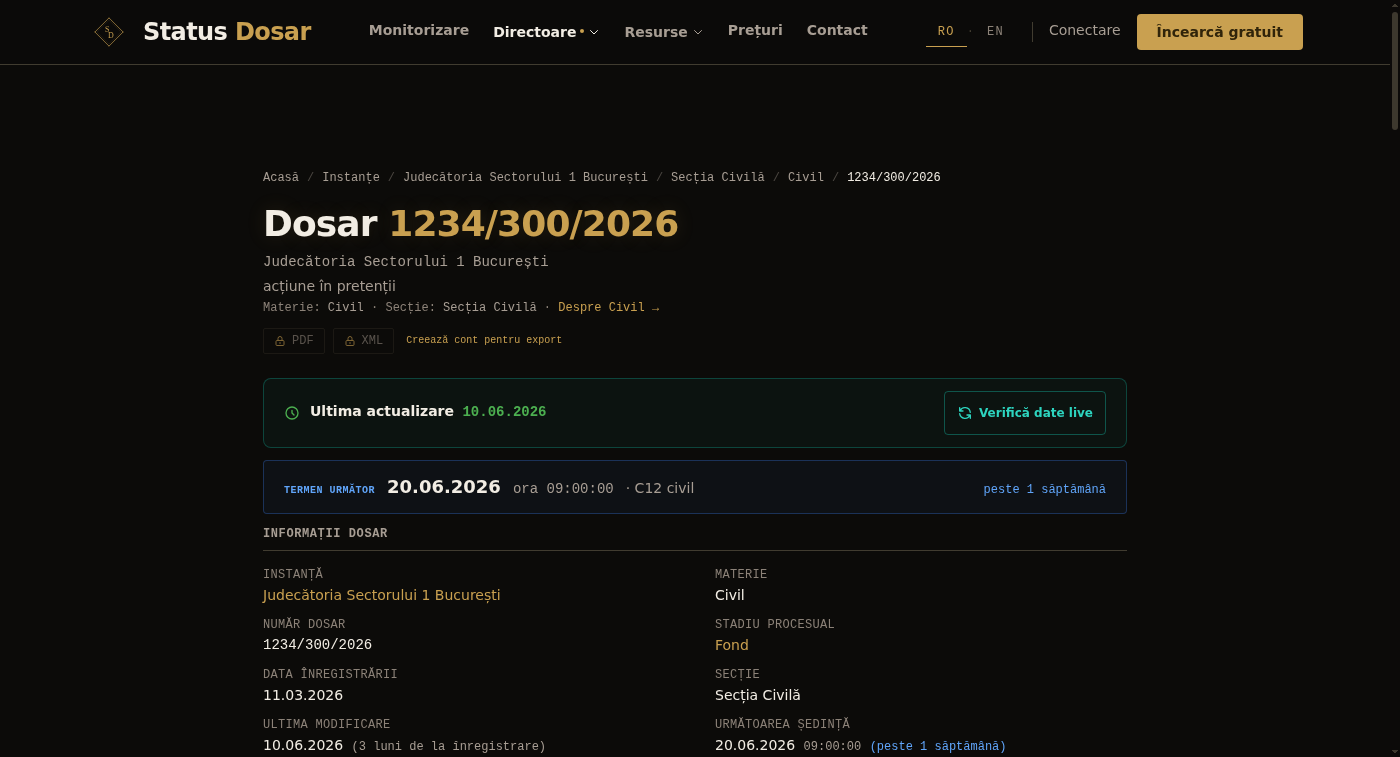Click Creează cont pentru export link
The image size is (1400, 757).
(484, 340)
